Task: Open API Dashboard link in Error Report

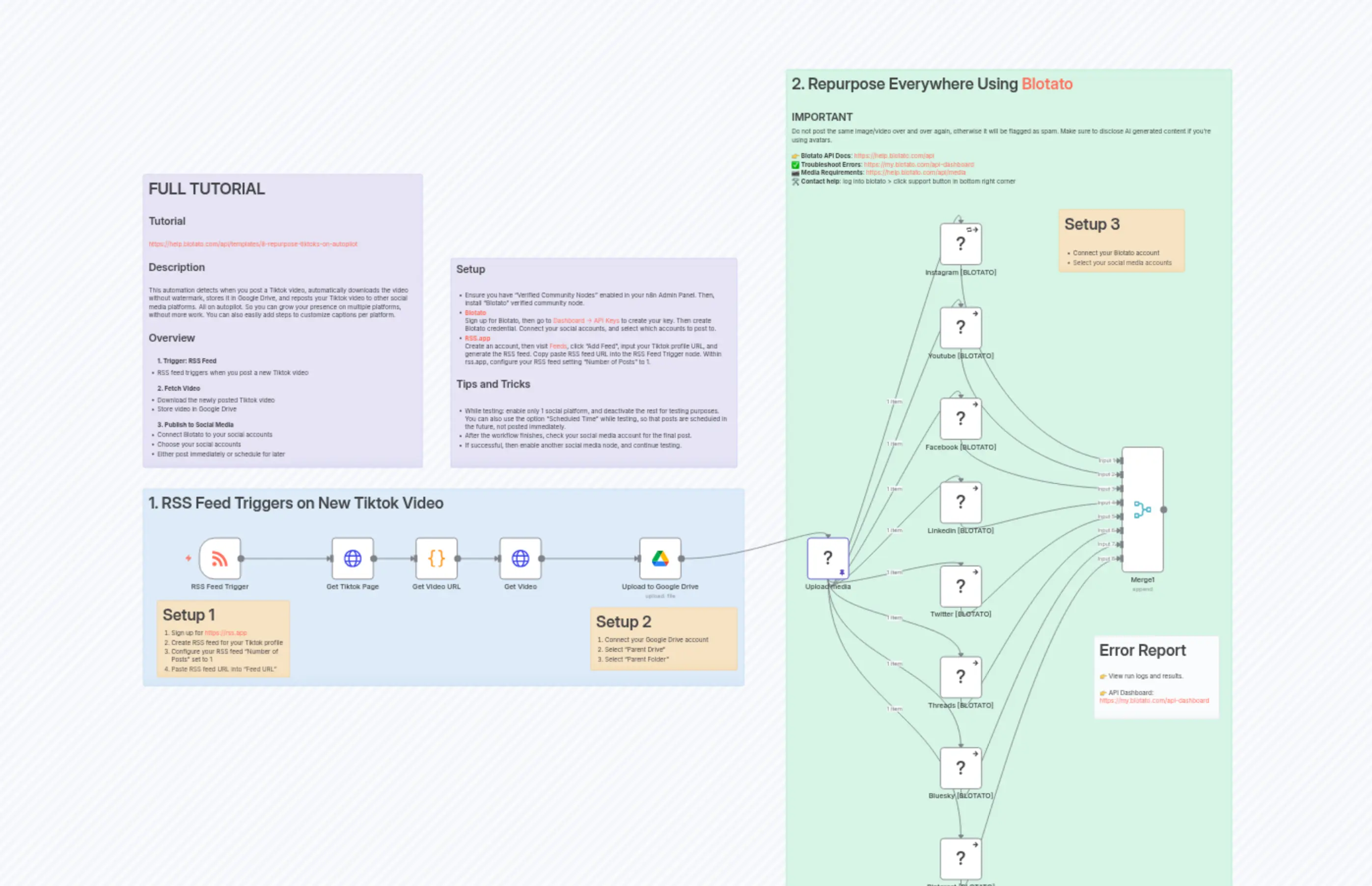Action: [1153, 701]
